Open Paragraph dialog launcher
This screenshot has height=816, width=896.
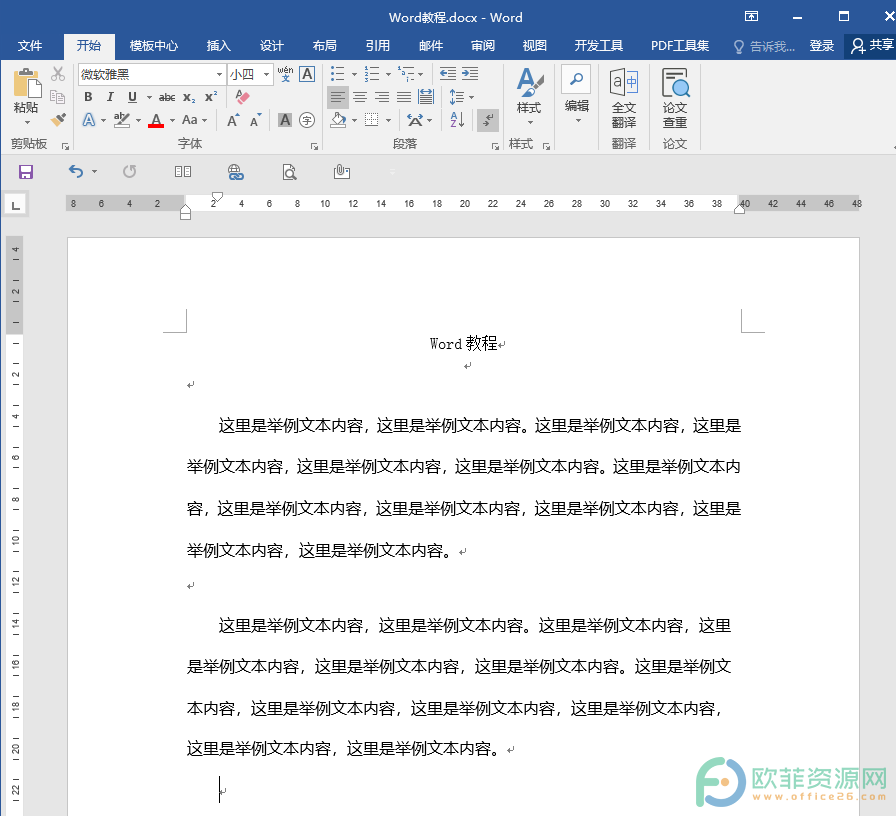pos(495,146)
